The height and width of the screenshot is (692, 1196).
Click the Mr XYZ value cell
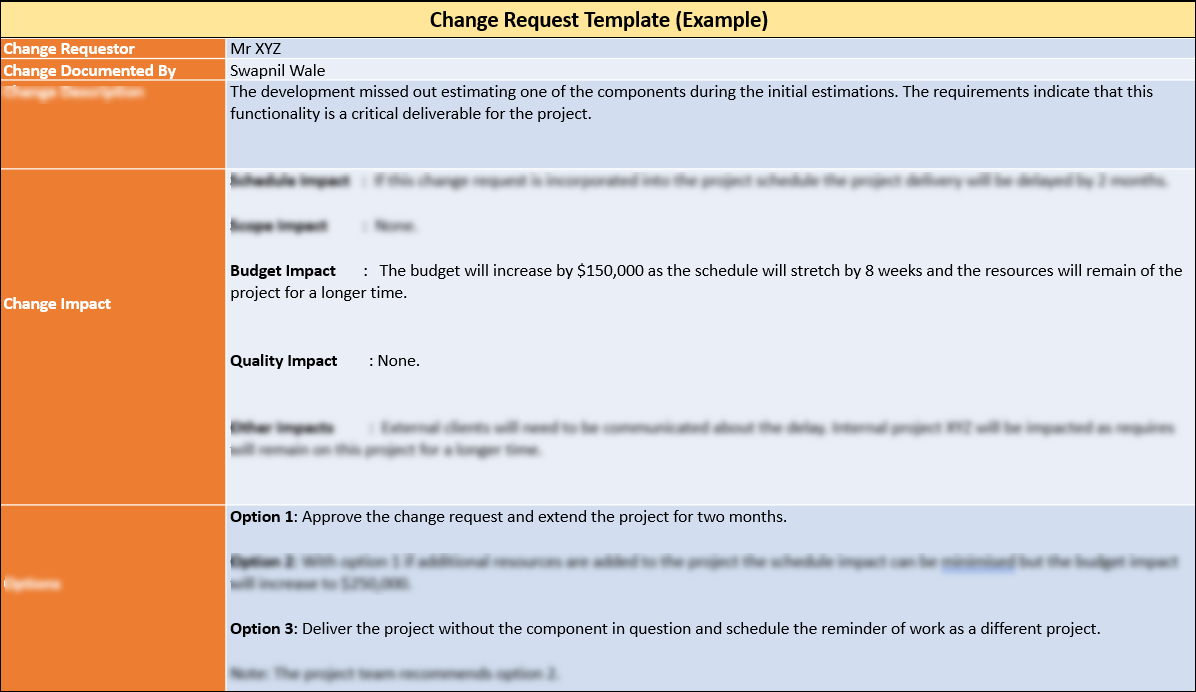click(x=710, y=49)
